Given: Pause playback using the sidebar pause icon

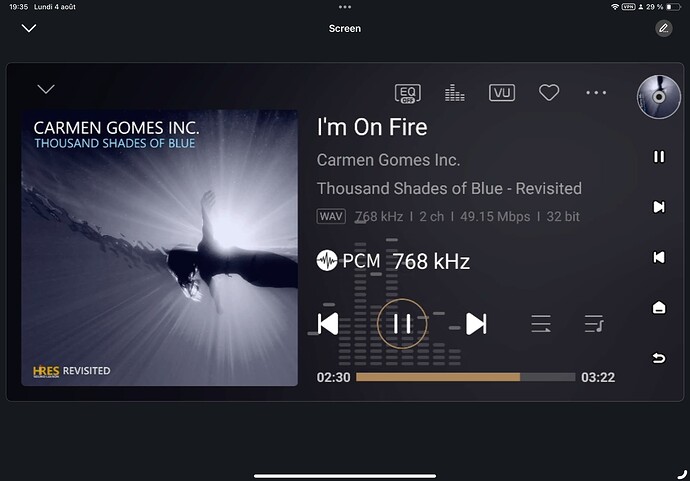Looking at the screenshot, I should (x=659, y=157).
